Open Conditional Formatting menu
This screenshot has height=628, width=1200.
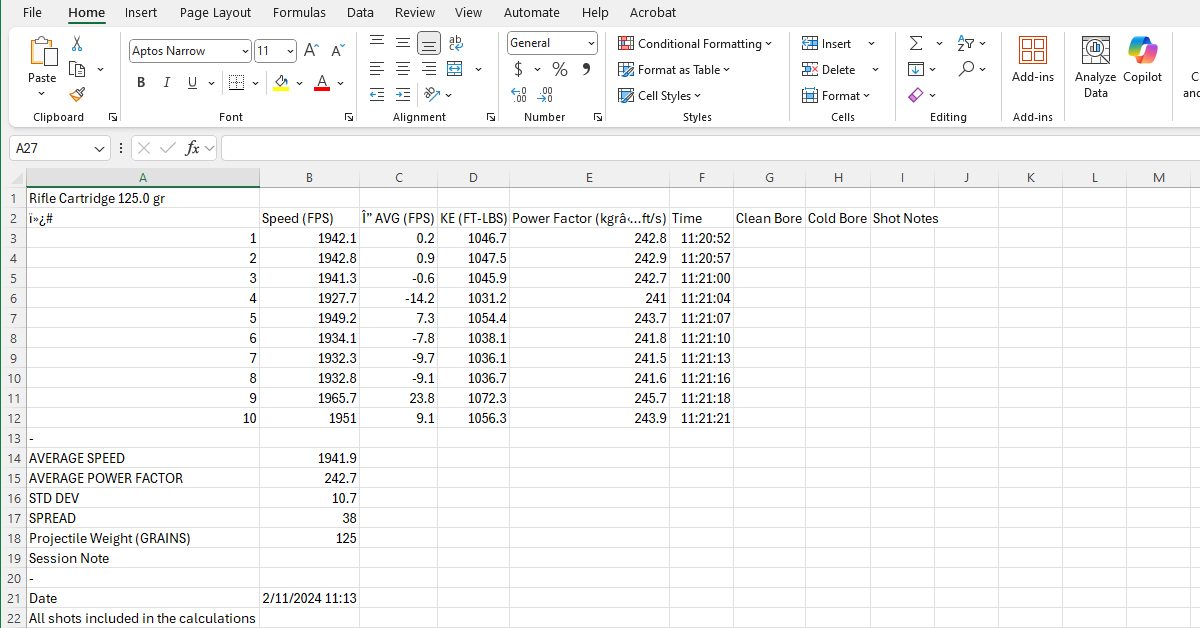click(695, 43)
